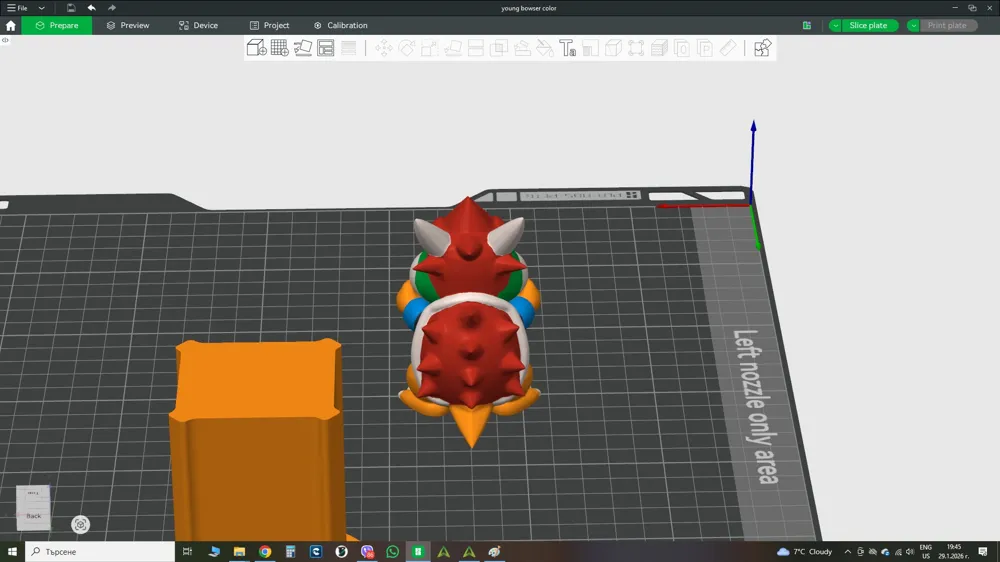Expand the Print plate dropdown arrow
Viewport: 1000px width, 562px height.
[x=913, y=26]
